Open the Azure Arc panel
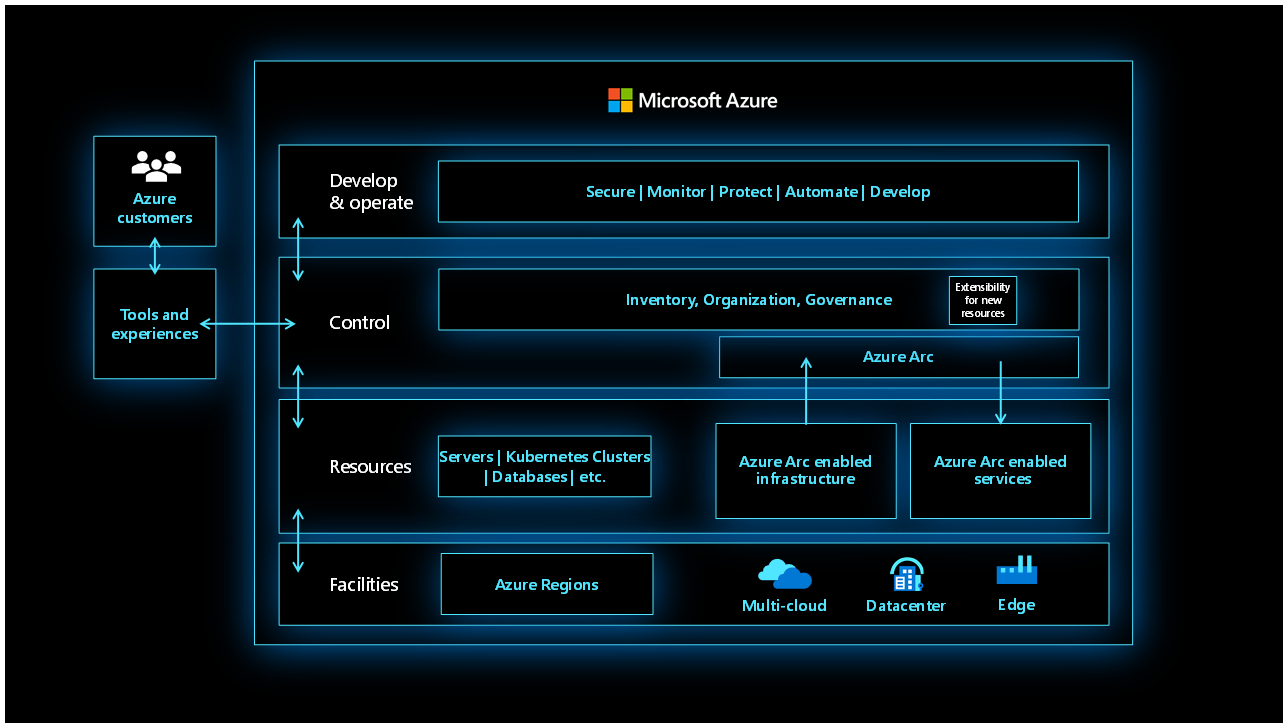Screen dimensions: 1288x728 898,356
